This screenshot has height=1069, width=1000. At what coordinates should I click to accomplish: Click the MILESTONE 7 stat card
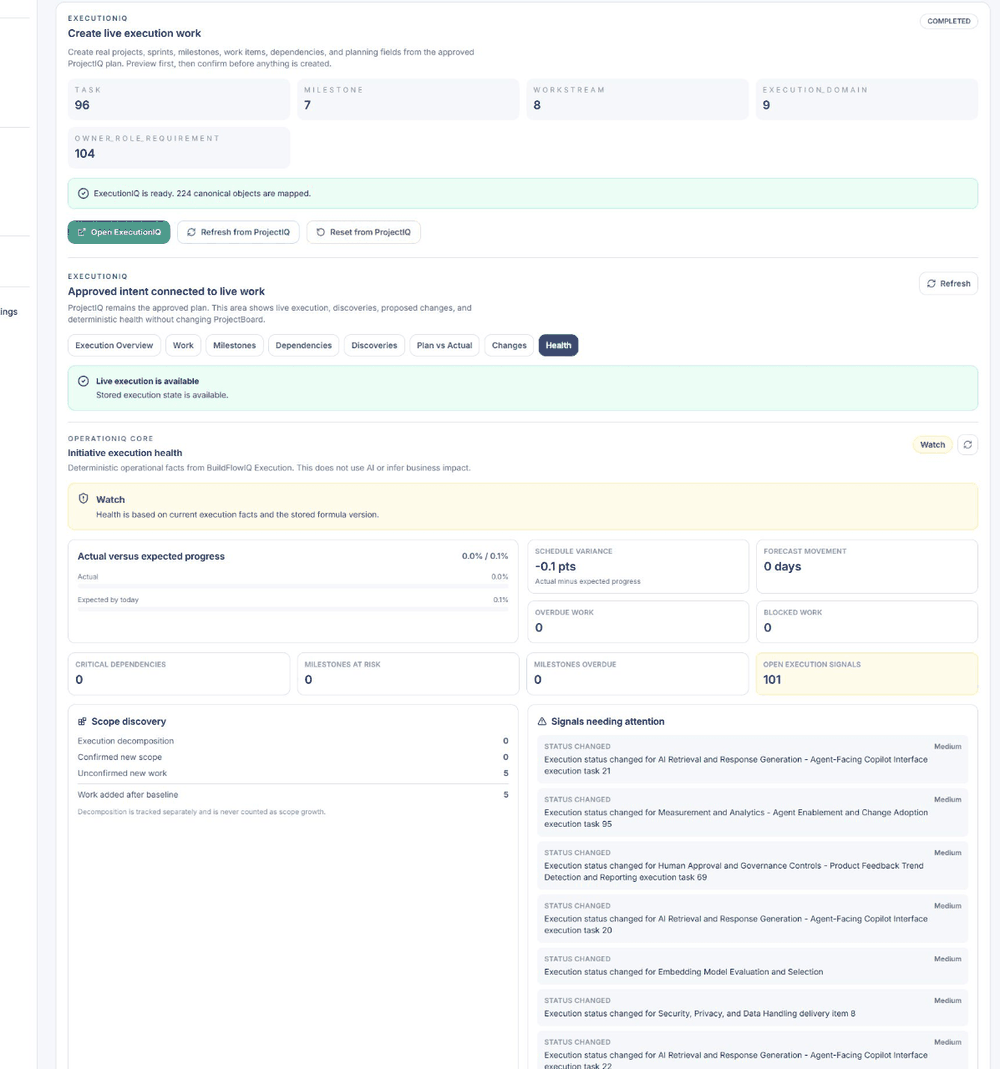408,99
